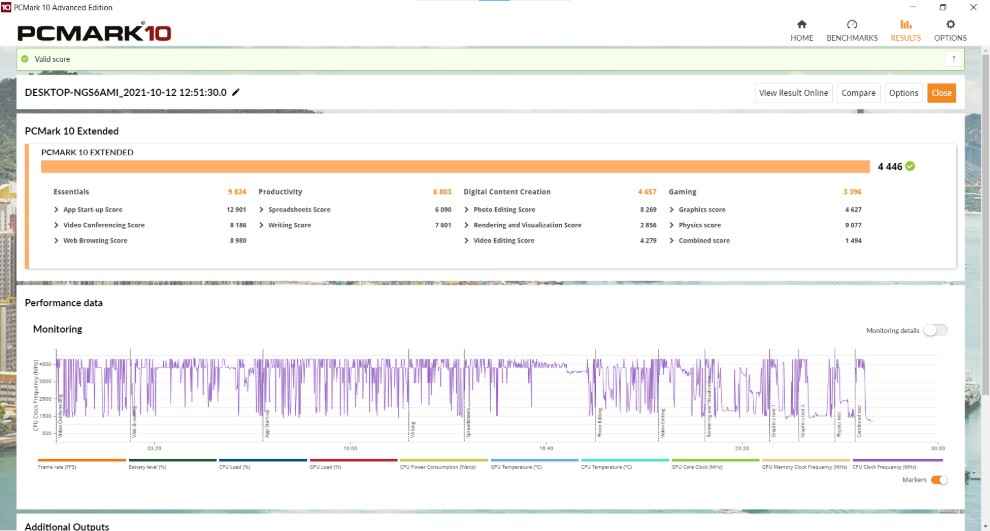The width and height of the screenshot is (990, 531).
Task: Click the pencil icon to rename result
Action: click(236, 92)
